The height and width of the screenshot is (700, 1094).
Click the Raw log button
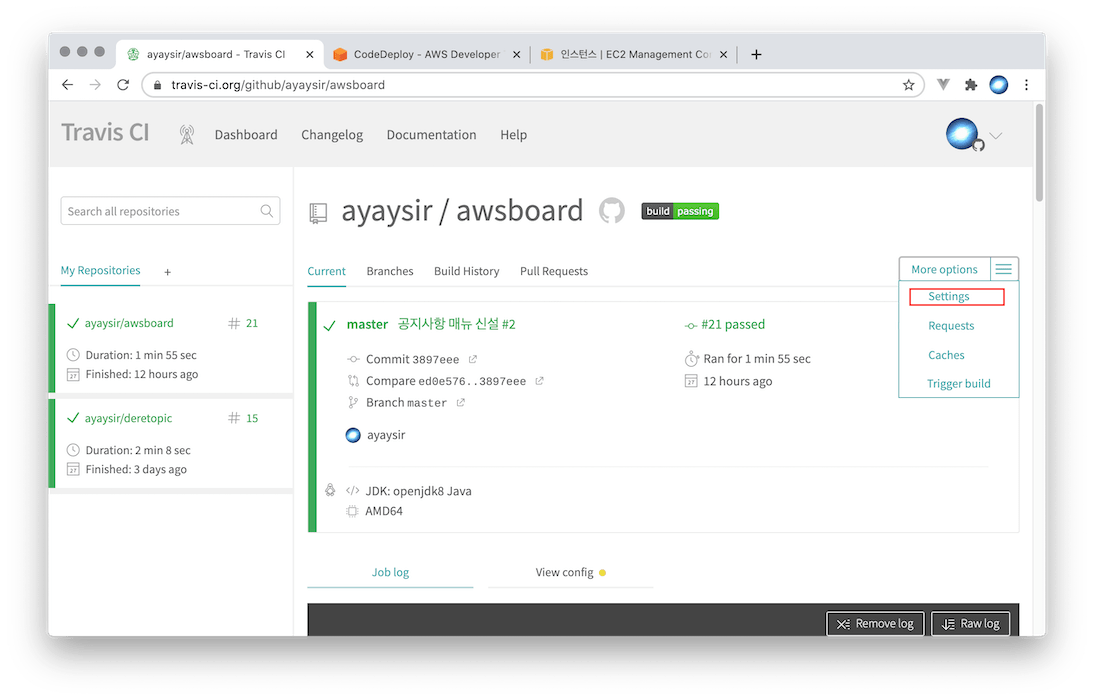pyautogui.click(x=970, y=624)
